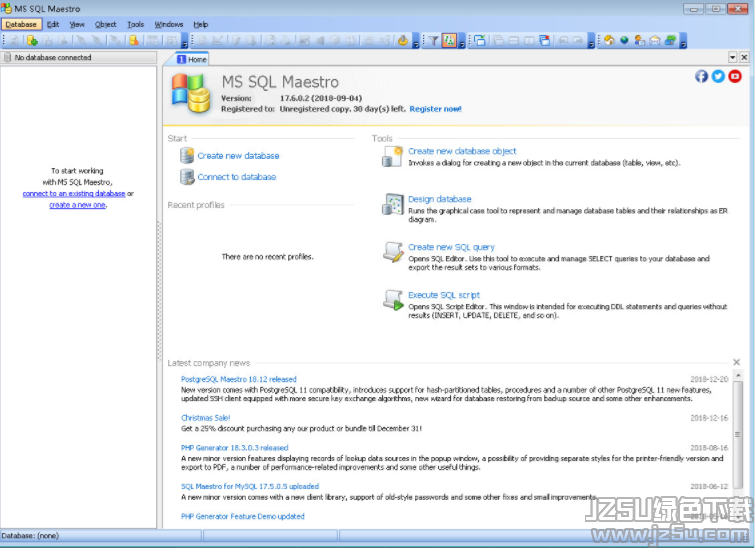Viewport: 755px width, 548px height.
Task: Open the tab list dropdown arrow
Action: [732, 57]
